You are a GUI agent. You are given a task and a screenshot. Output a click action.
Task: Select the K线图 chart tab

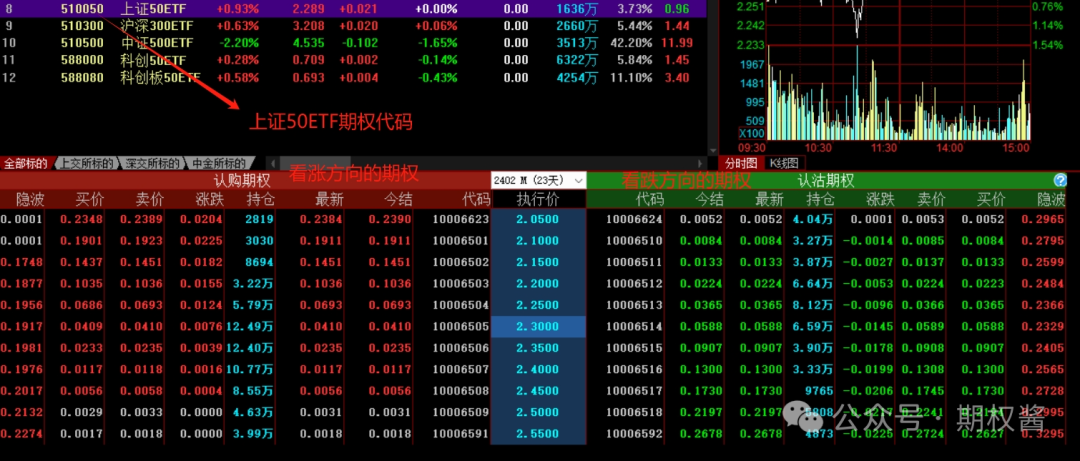784,163
